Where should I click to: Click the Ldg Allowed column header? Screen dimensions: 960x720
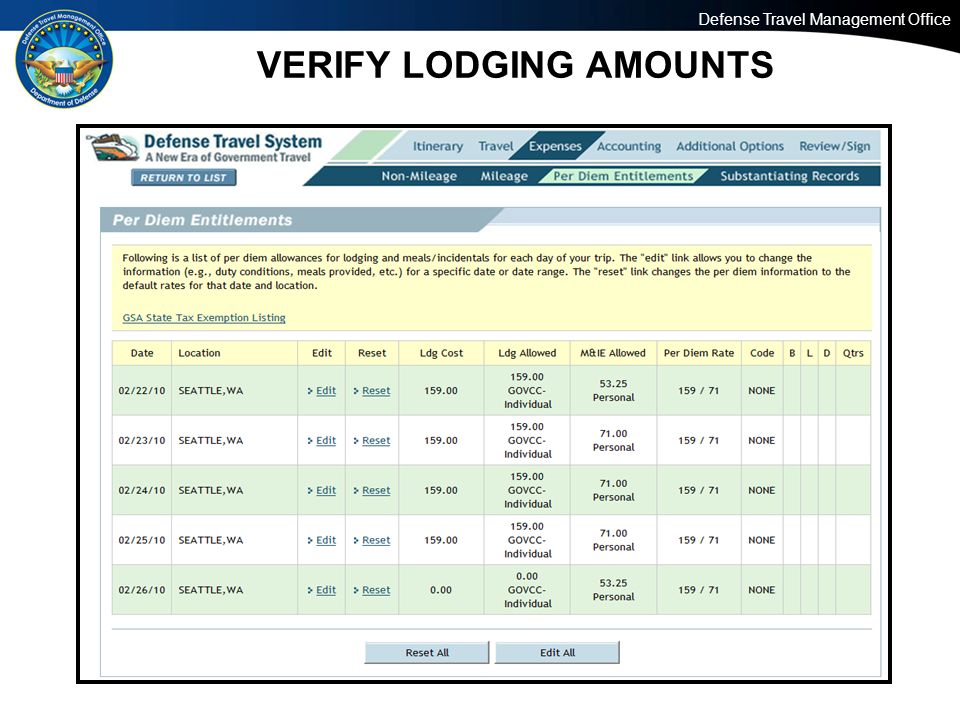527,353
